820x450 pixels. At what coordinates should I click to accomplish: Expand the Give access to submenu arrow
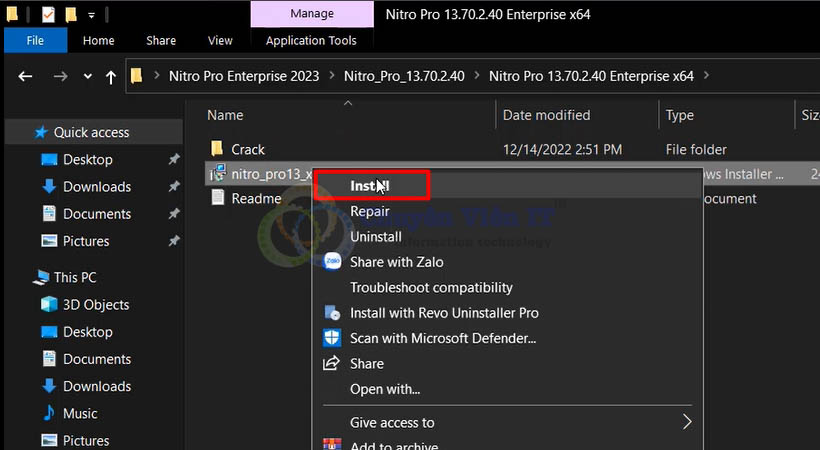point(687,422)
